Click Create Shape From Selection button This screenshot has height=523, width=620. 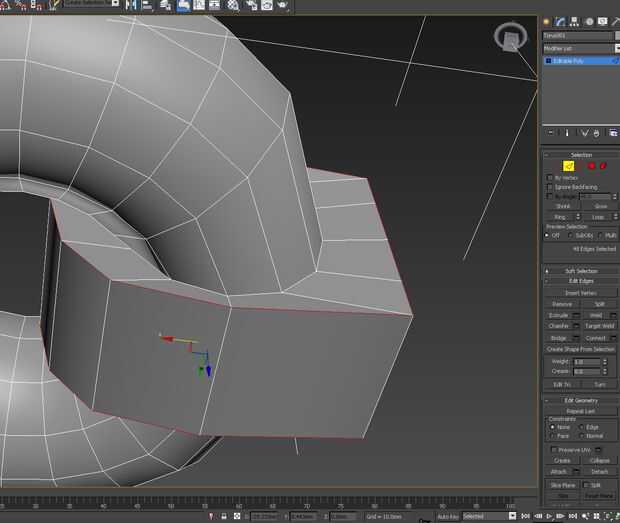pyautogui.click(x=581, y=349)
